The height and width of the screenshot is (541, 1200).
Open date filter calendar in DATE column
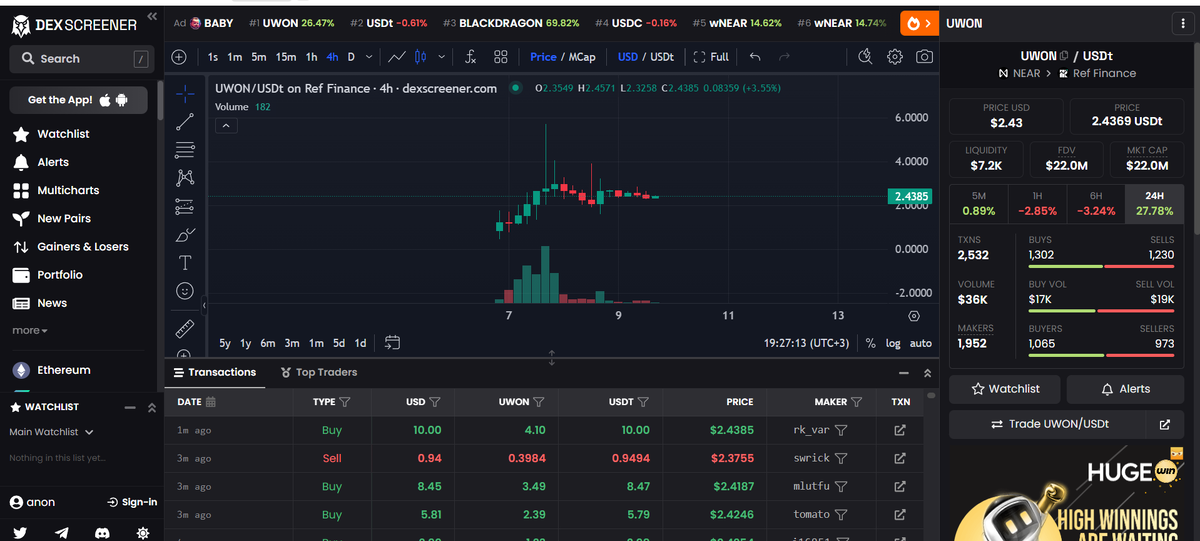click(x=211, y=402)
